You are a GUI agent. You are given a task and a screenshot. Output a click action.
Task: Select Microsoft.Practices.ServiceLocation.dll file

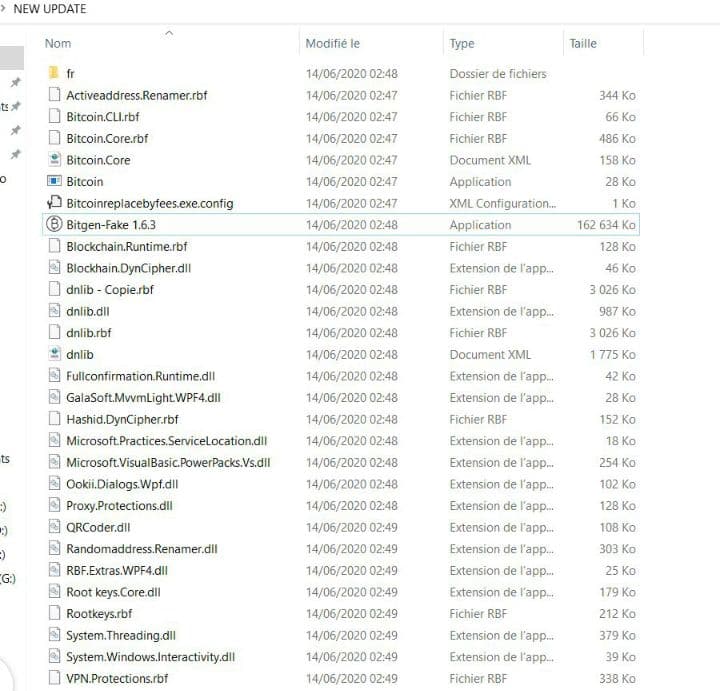(166, 441)
